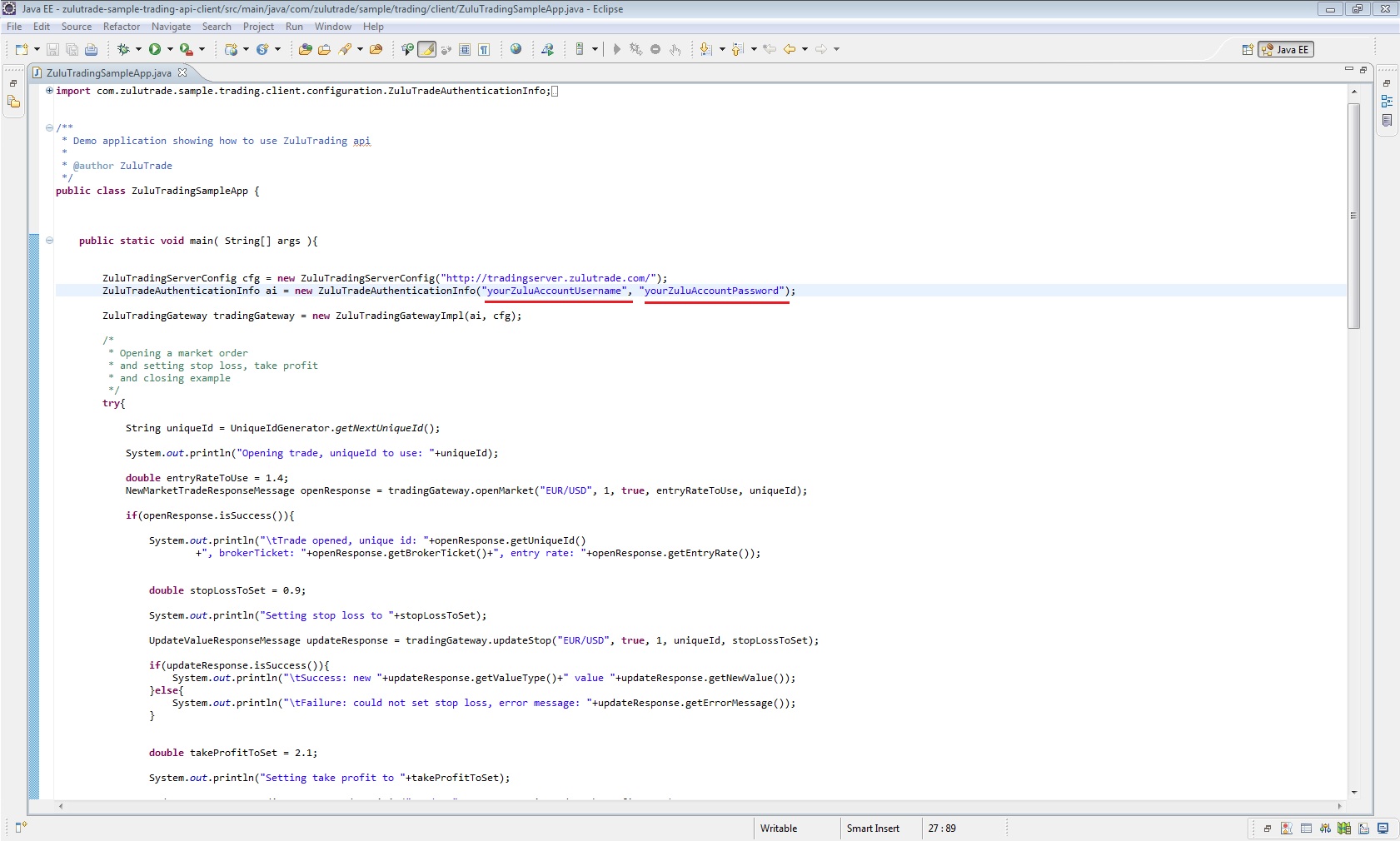Click the Open Perspective icon
1400x841 pixels.
pos(1248,50)
